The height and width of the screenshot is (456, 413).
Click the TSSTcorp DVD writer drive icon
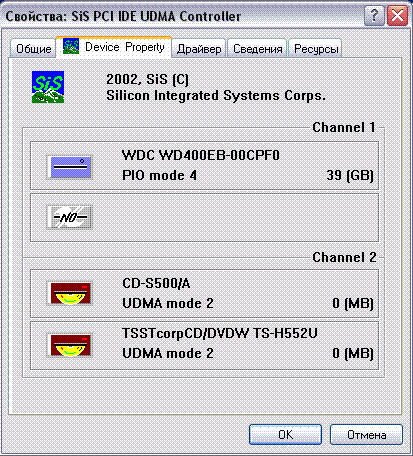coord(69,345)
